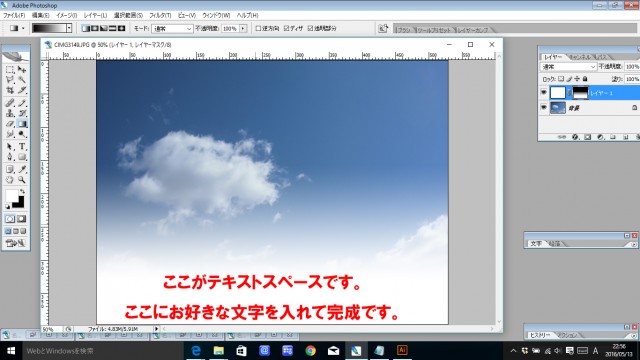
Task: Select the Pen tool
Action: (x=10, y=157)
